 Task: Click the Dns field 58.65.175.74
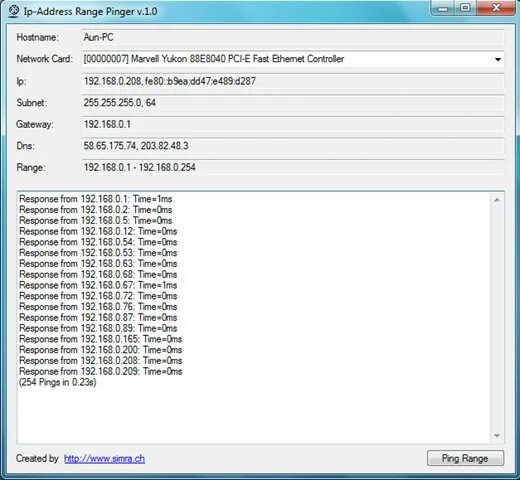(x=293, y=146)
